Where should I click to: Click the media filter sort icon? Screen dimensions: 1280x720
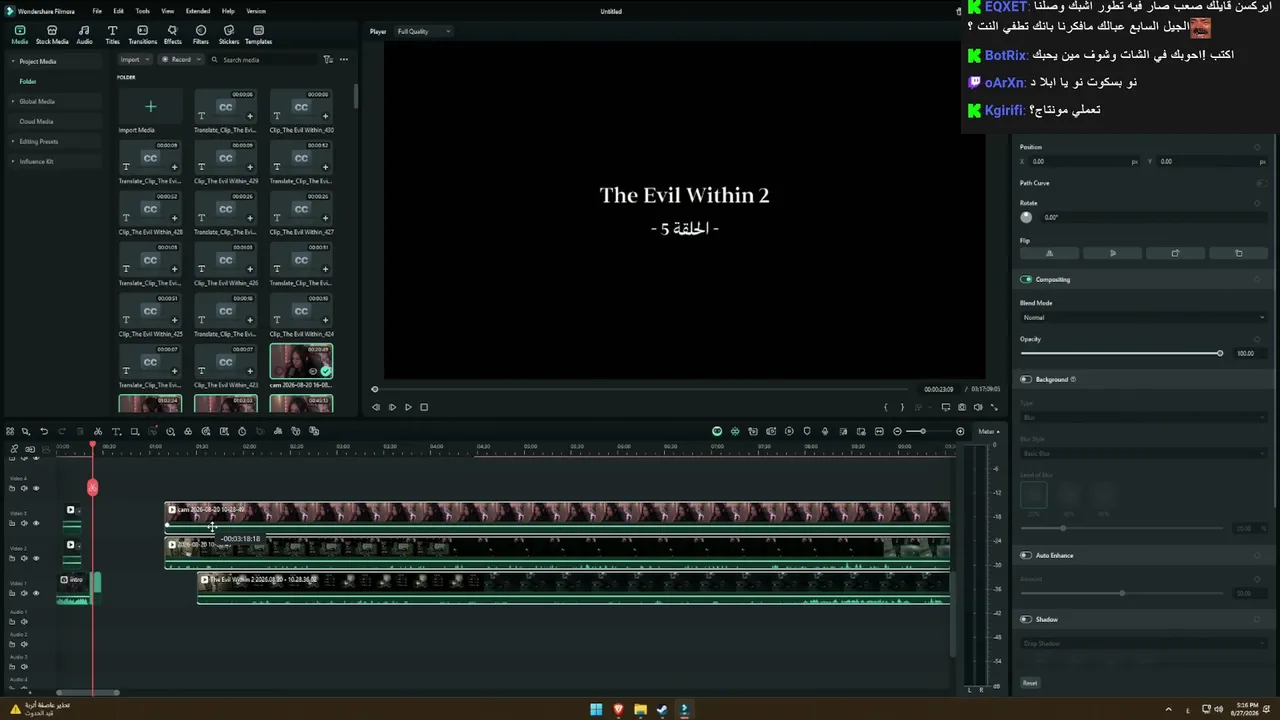click(328, 60)
